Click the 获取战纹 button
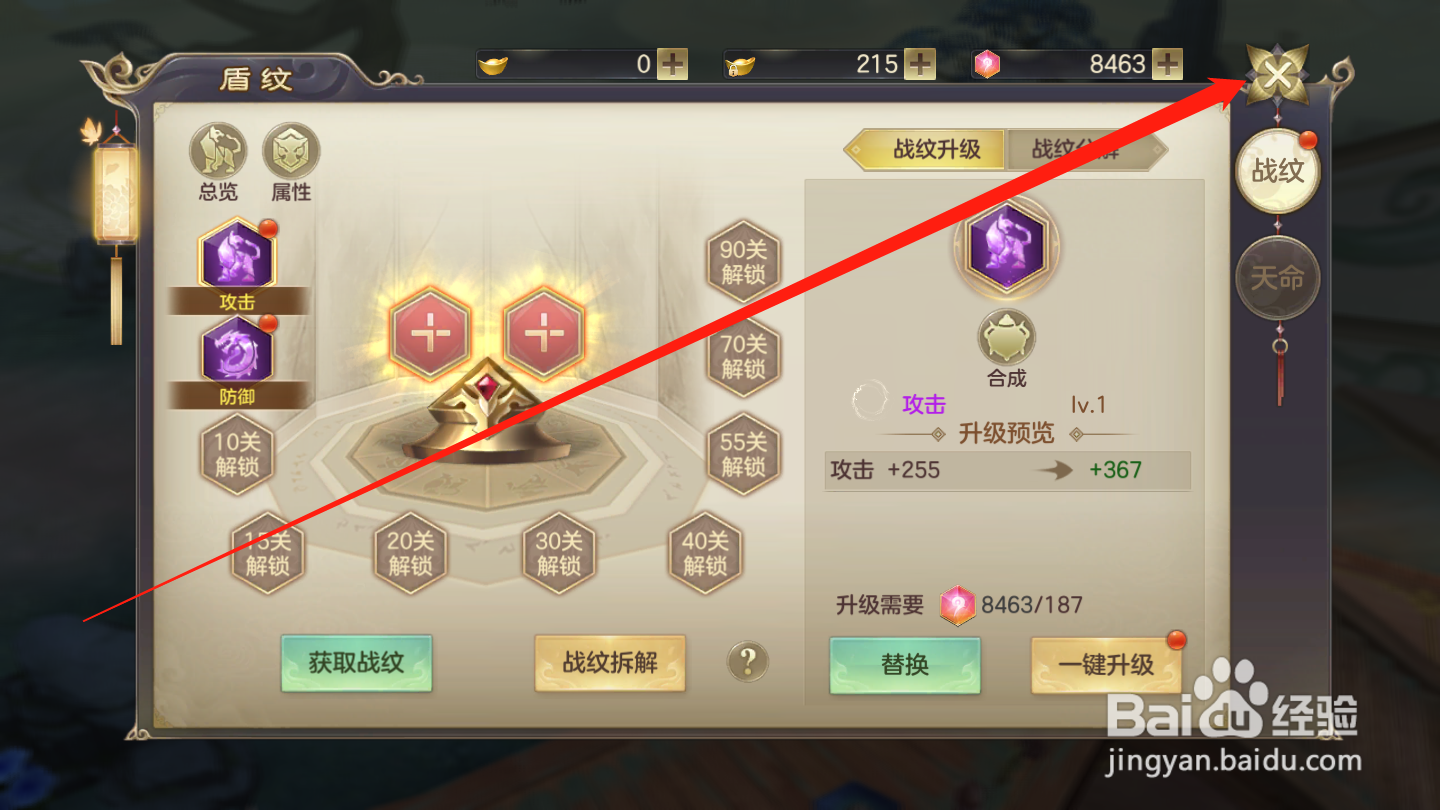Screen dimensions: 1440x810 [x=356, y=663]
